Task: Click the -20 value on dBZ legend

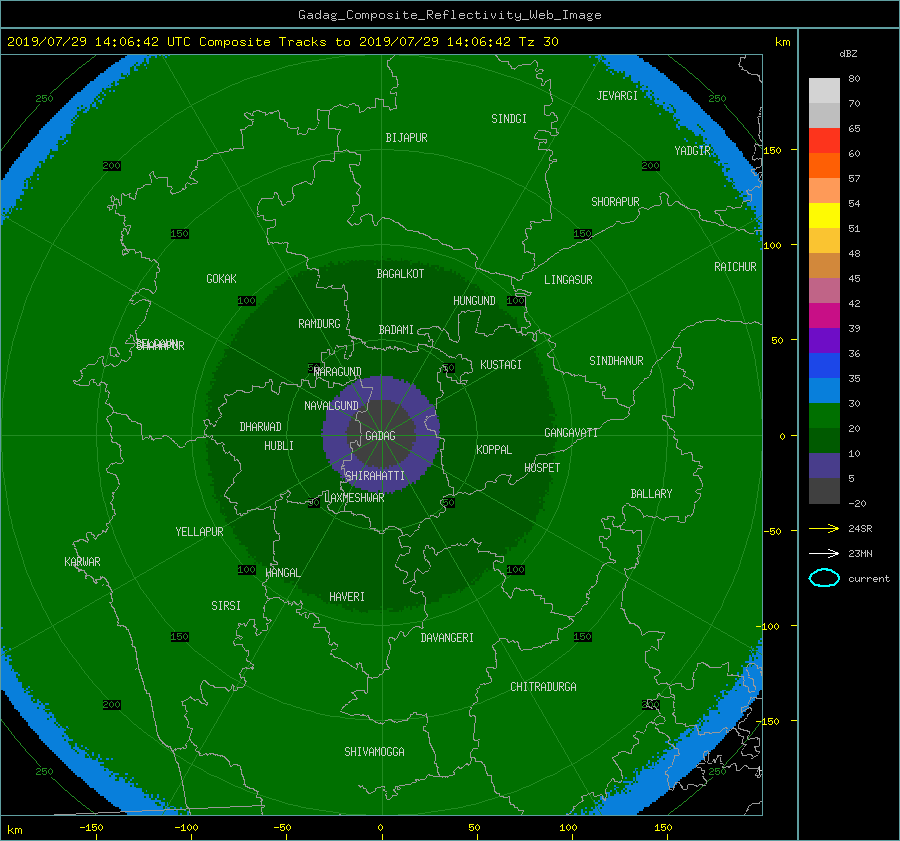Action: 857,503
